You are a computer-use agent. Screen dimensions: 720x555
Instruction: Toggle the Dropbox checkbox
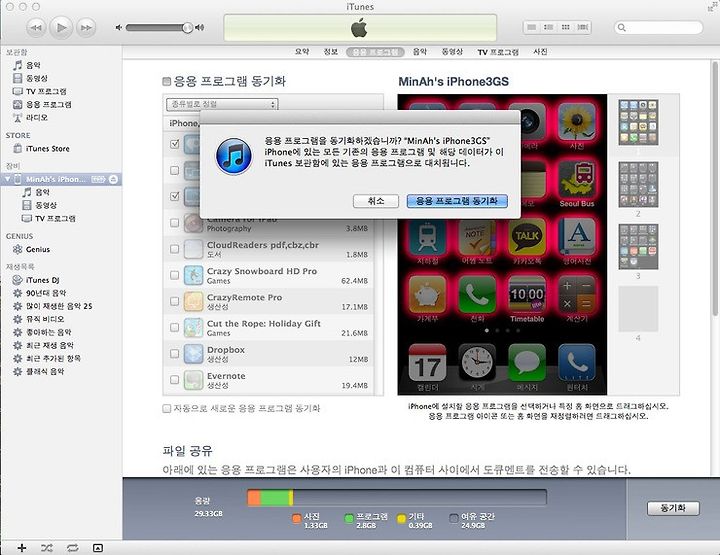pos(174,353)
